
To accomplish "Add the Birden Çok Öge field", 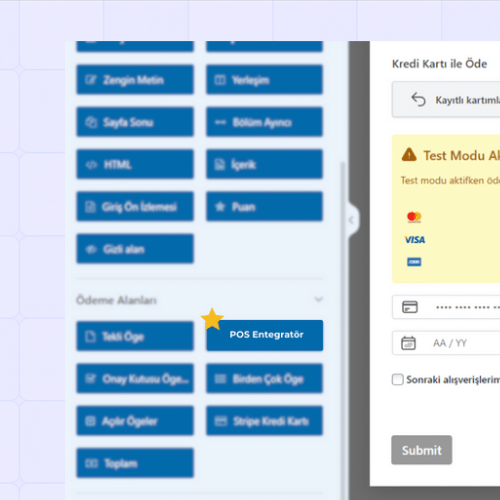I will point(264,379).
